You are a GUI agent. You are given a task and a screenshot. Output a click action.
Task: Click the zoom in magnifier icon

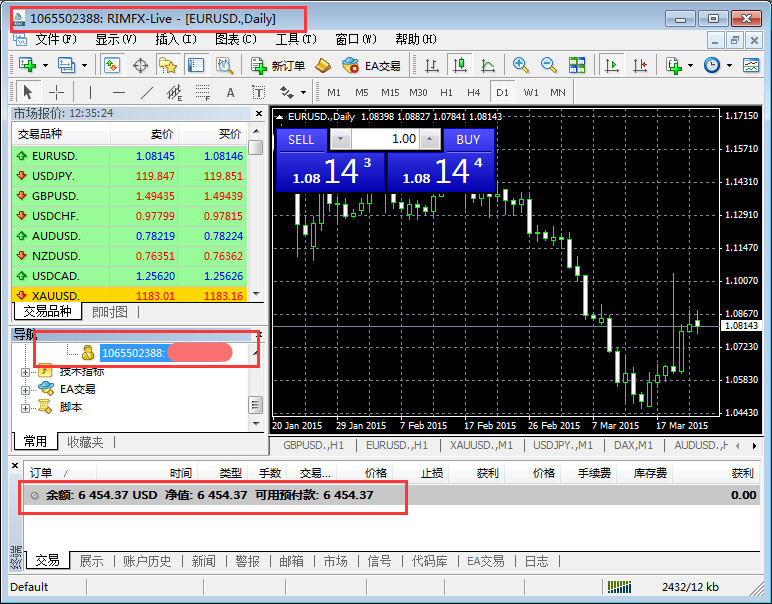(520, 66)
